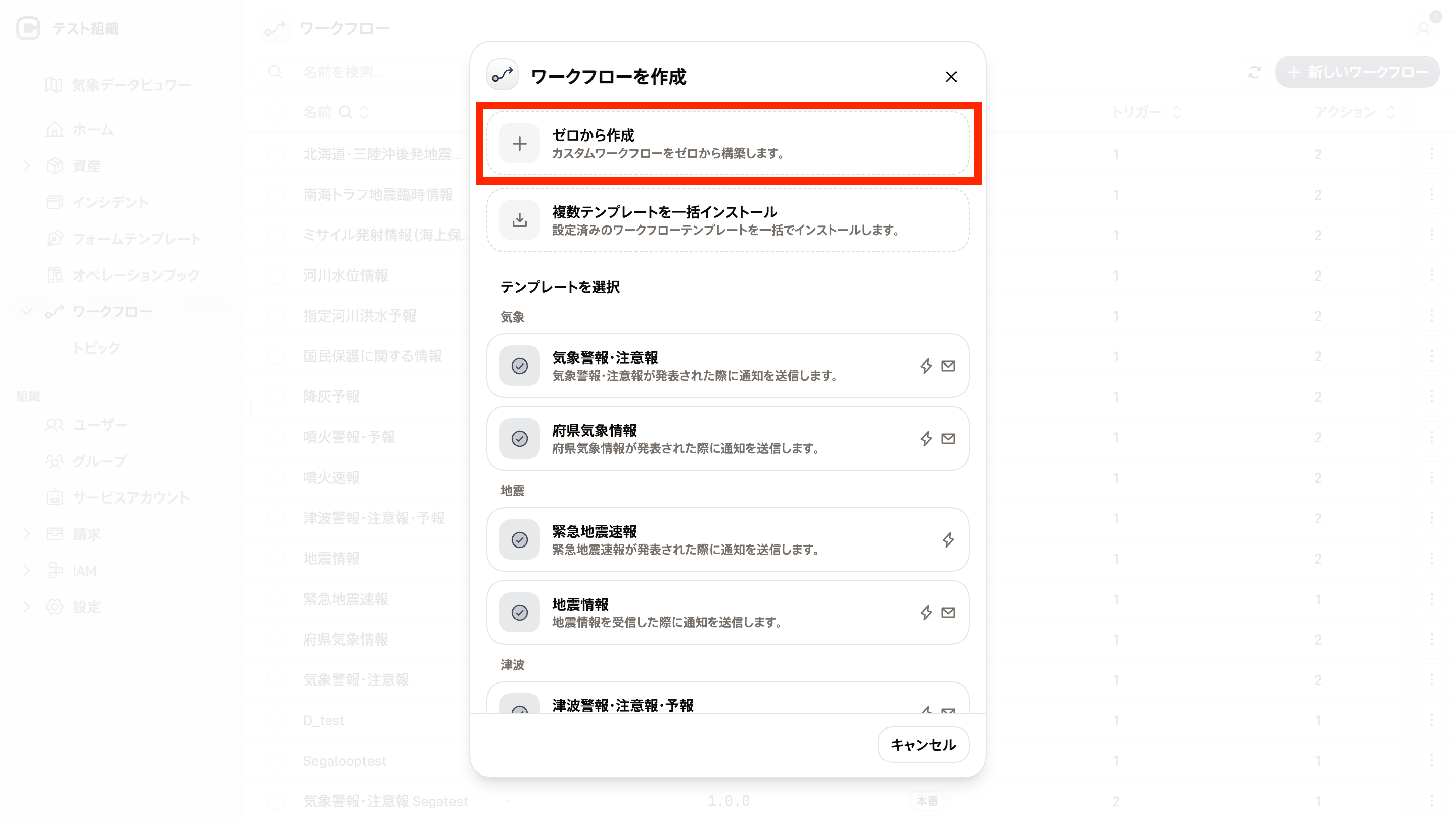Screen dimensions: 1456x819
Task: Open グループ in the sidebar
Action: (x=121, y=461)
